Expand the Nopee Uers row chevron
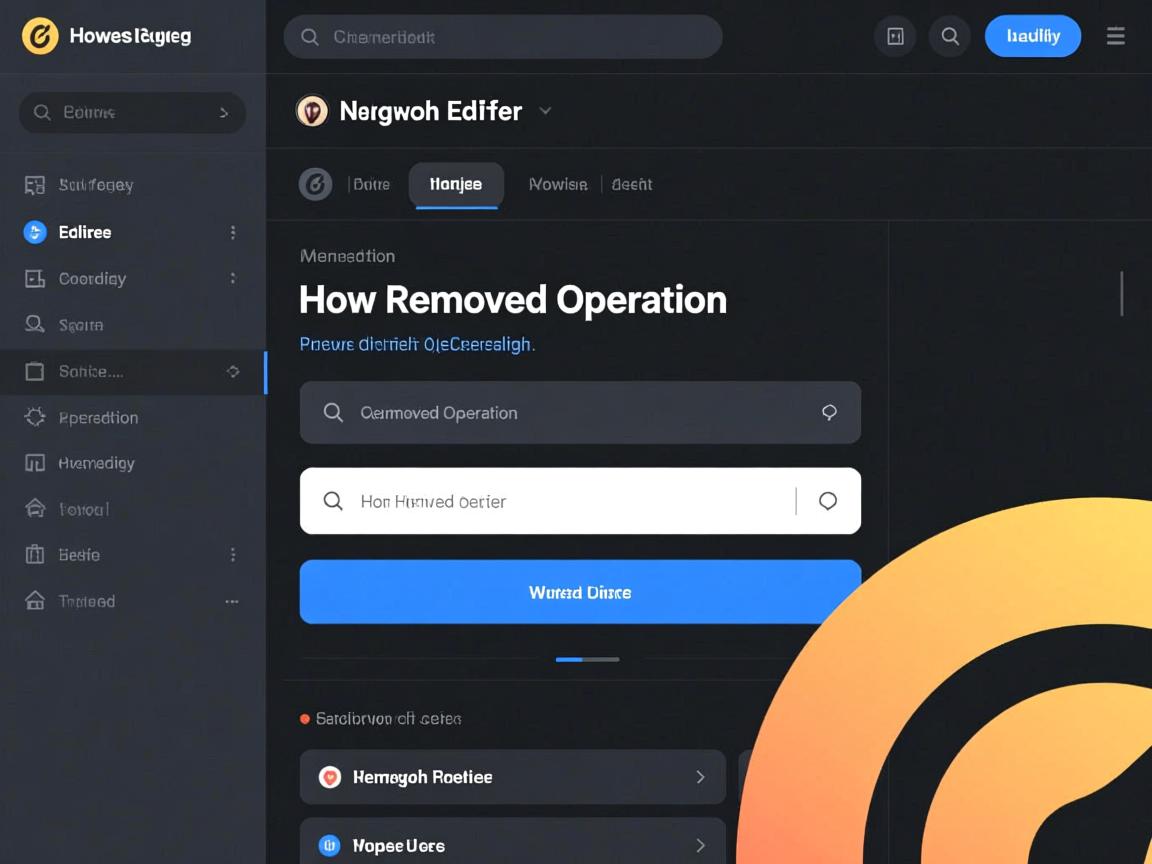Screen dimensions: 1152x864 pos(700,846)
